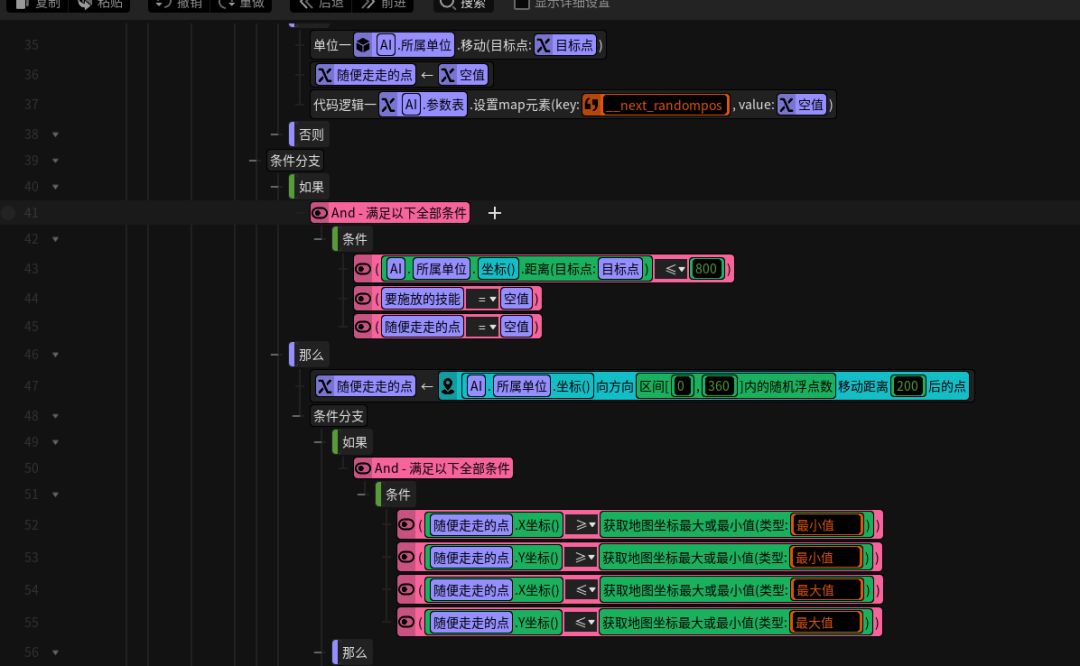Open the = operator dropdown on line 45
Viewport: 1080px width, 666px height.
pos(484,326)
